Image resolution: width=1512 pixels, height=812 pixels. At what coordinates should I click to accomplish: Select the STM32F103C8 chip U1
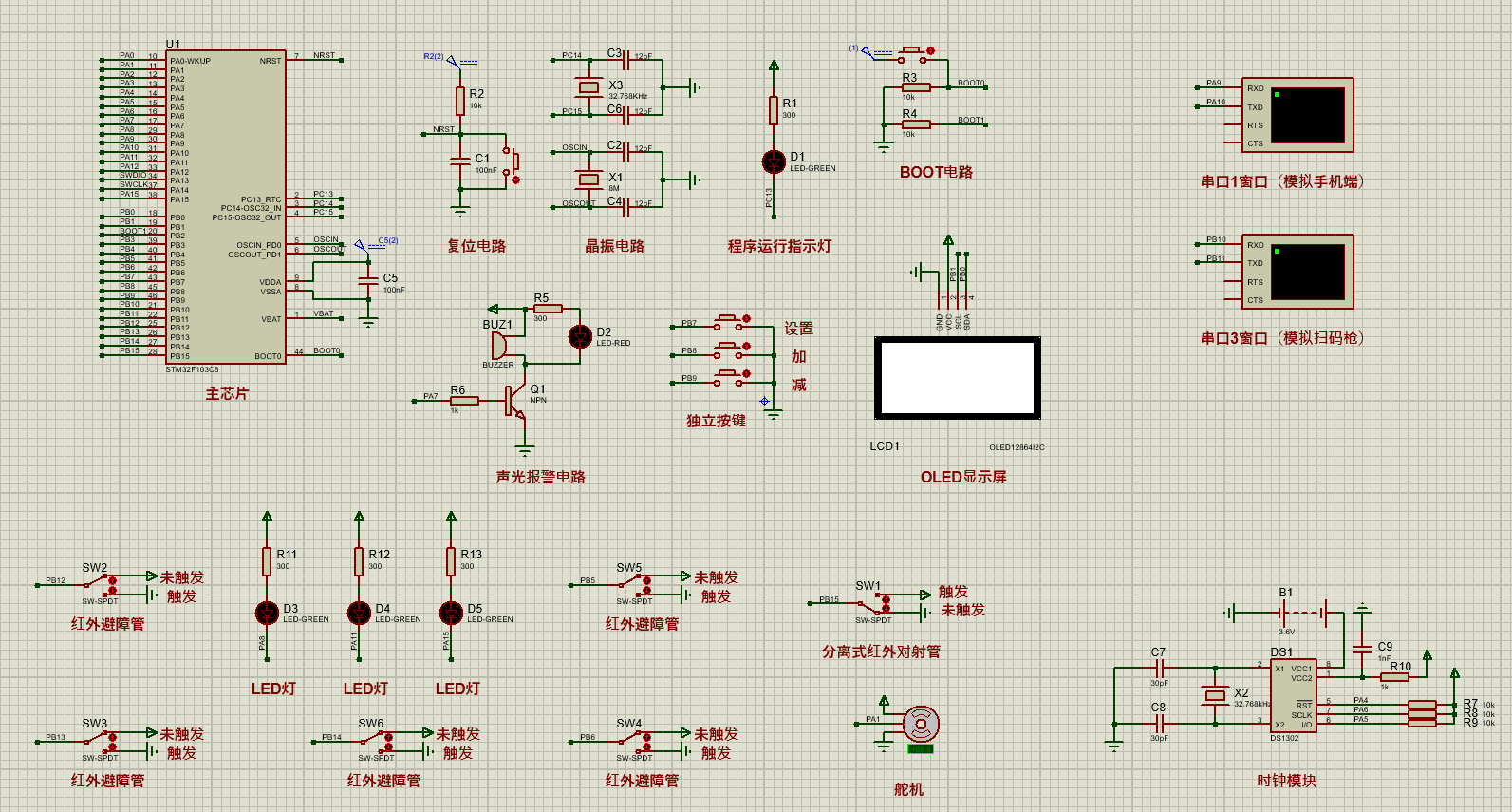(226, 207)
